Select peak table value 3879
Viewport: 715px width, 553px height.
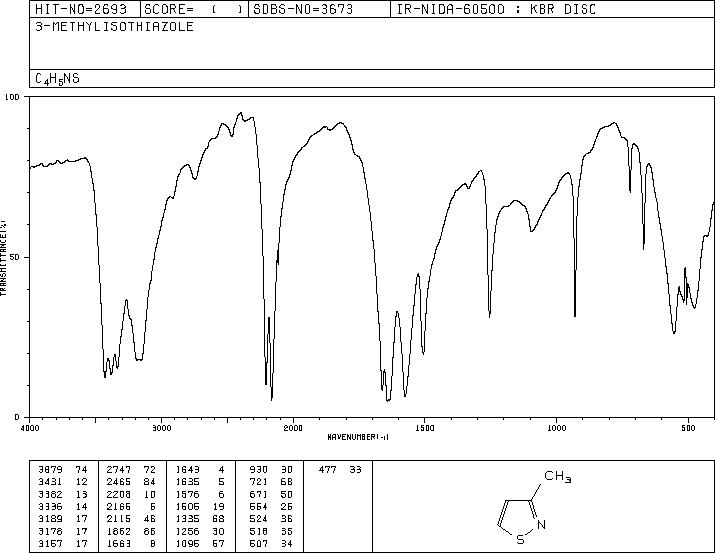[x=50, y=470]
